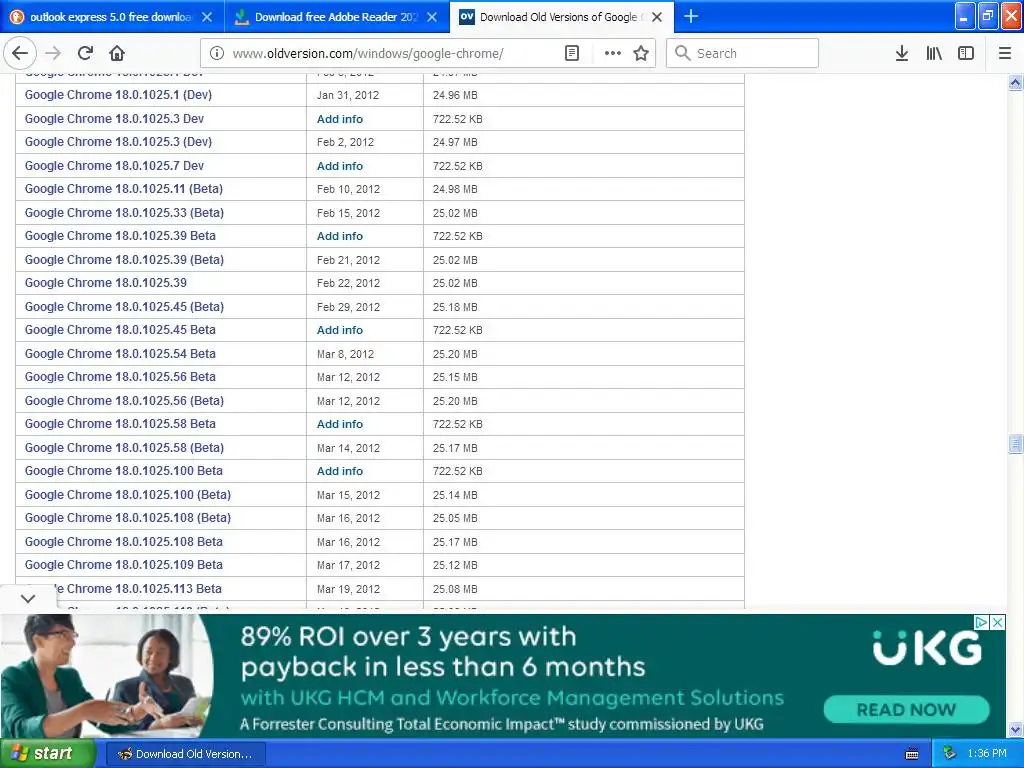Show site information for oldversion.com

pos(217,54)
